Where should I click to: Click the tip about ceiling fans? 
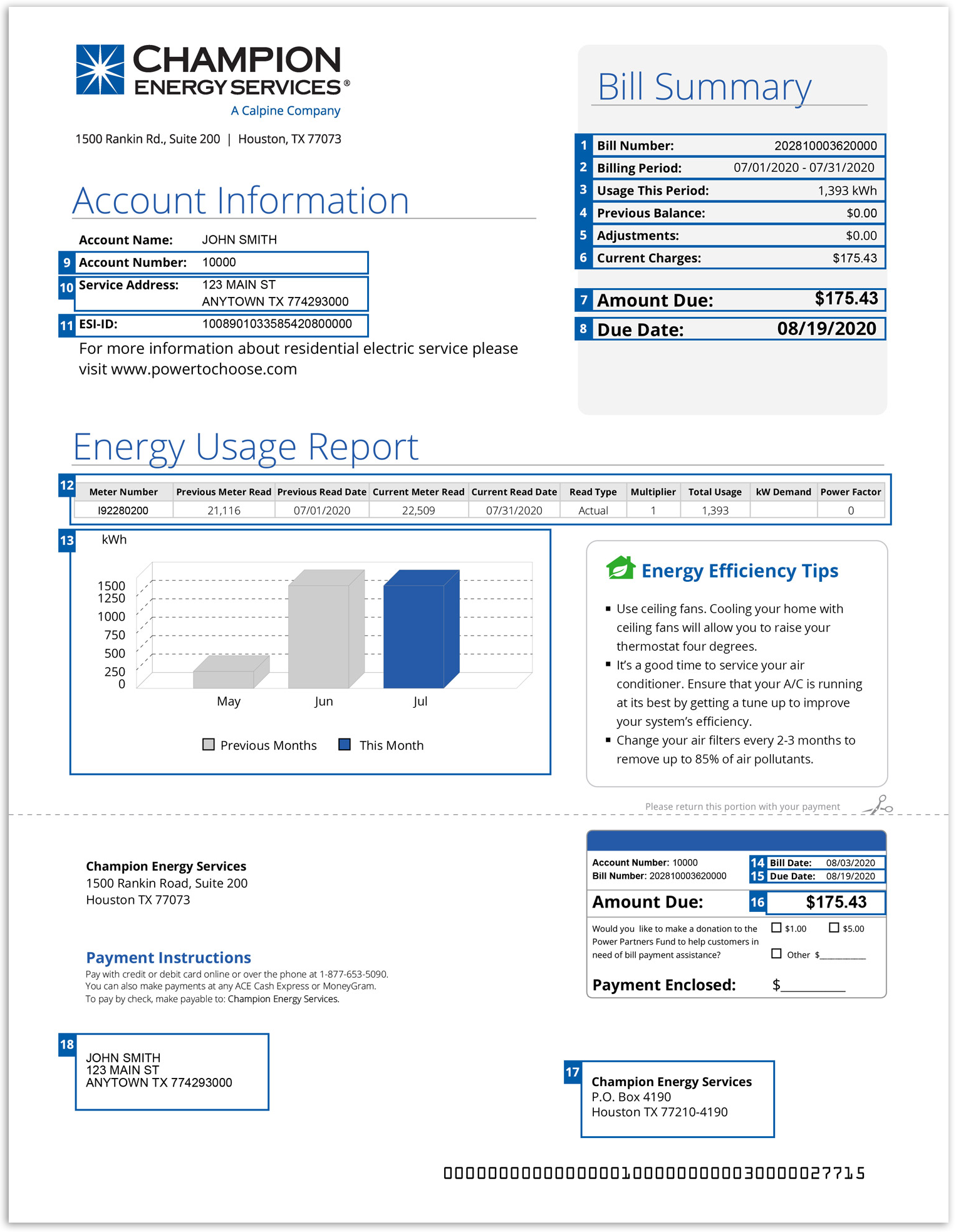tap(730, 628)
